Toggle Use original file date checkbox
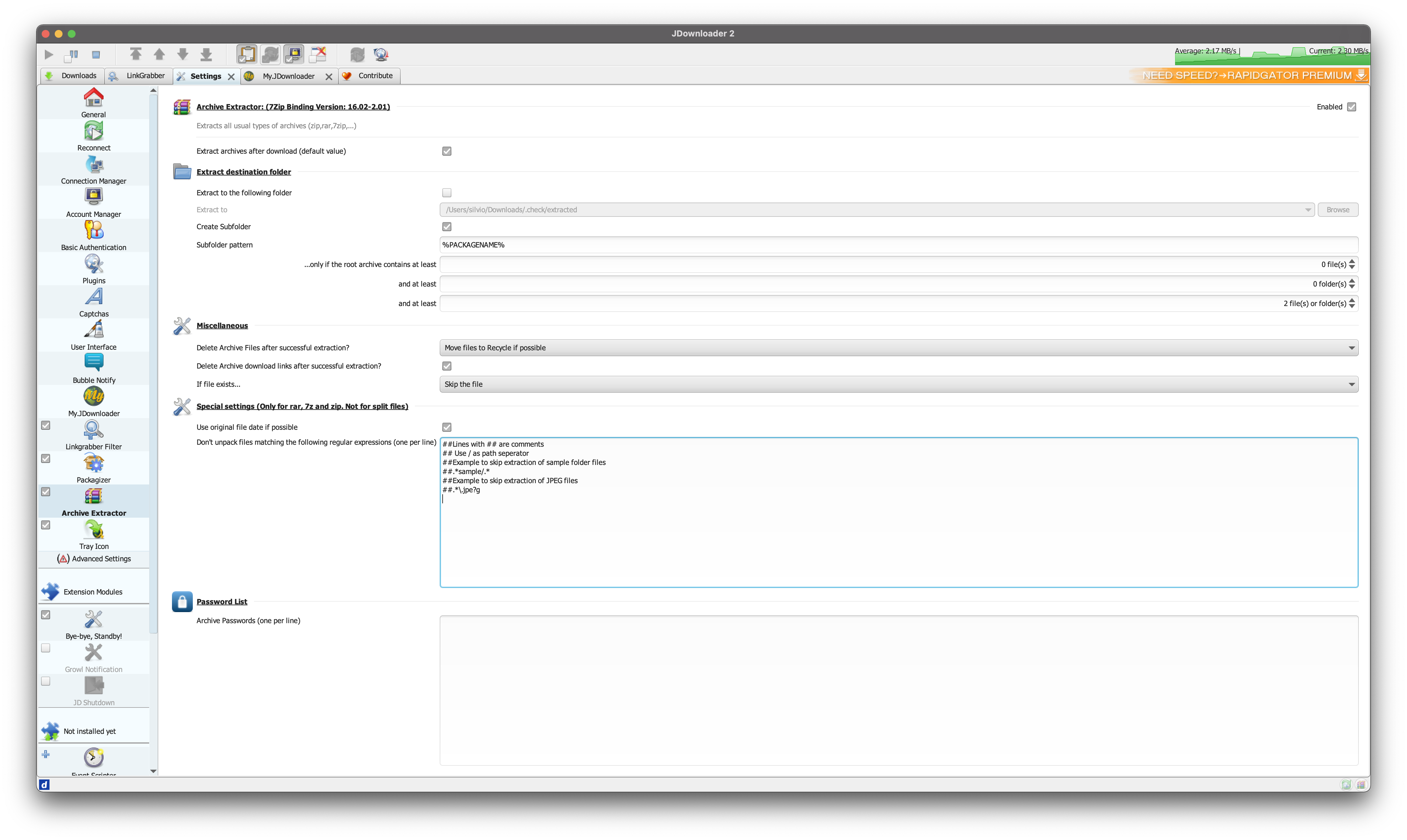The image size is (1407, 840). point(447,427)
